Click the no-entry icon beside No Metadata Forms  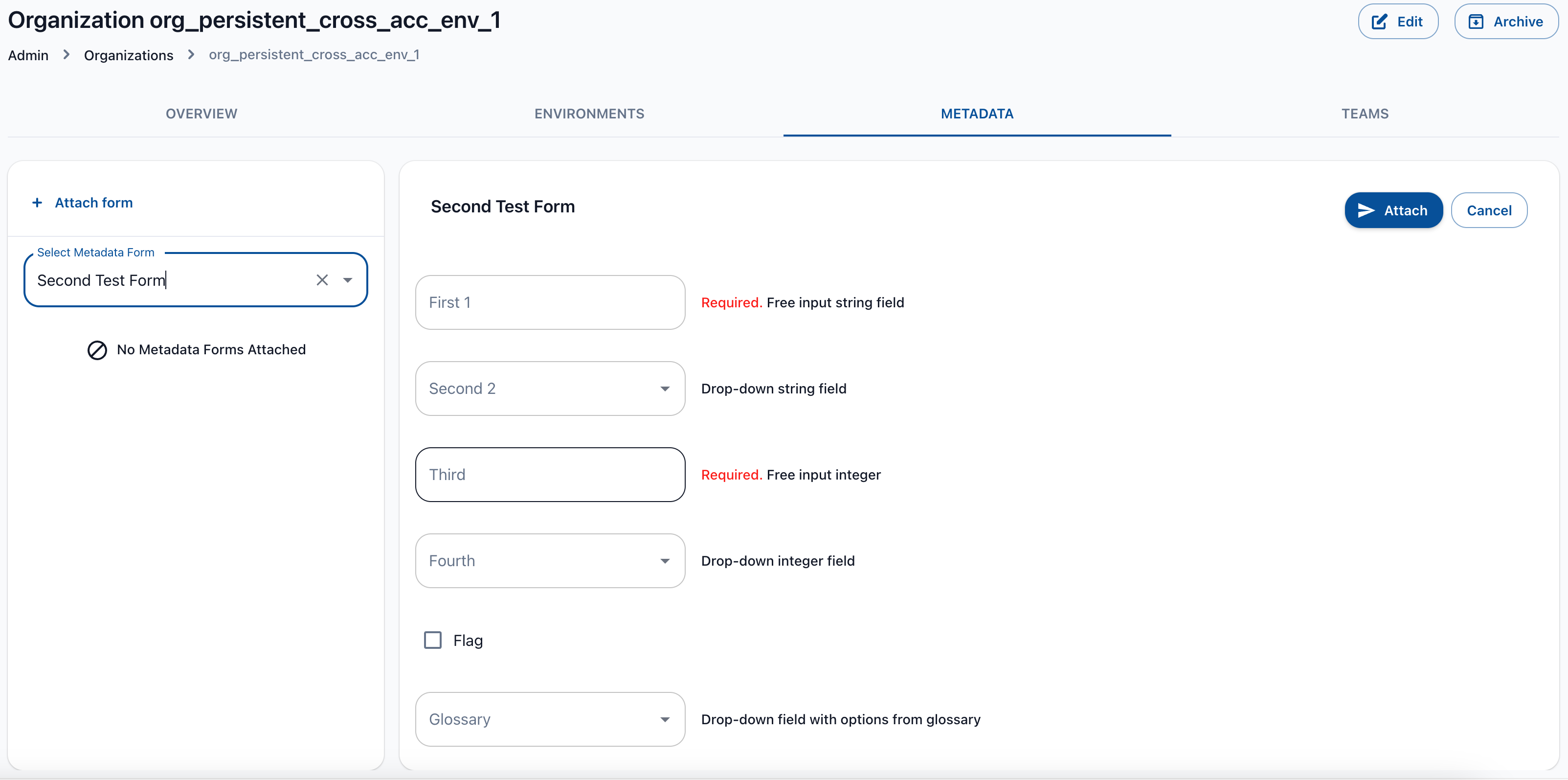pyautogui.click(x=97, y=350)
